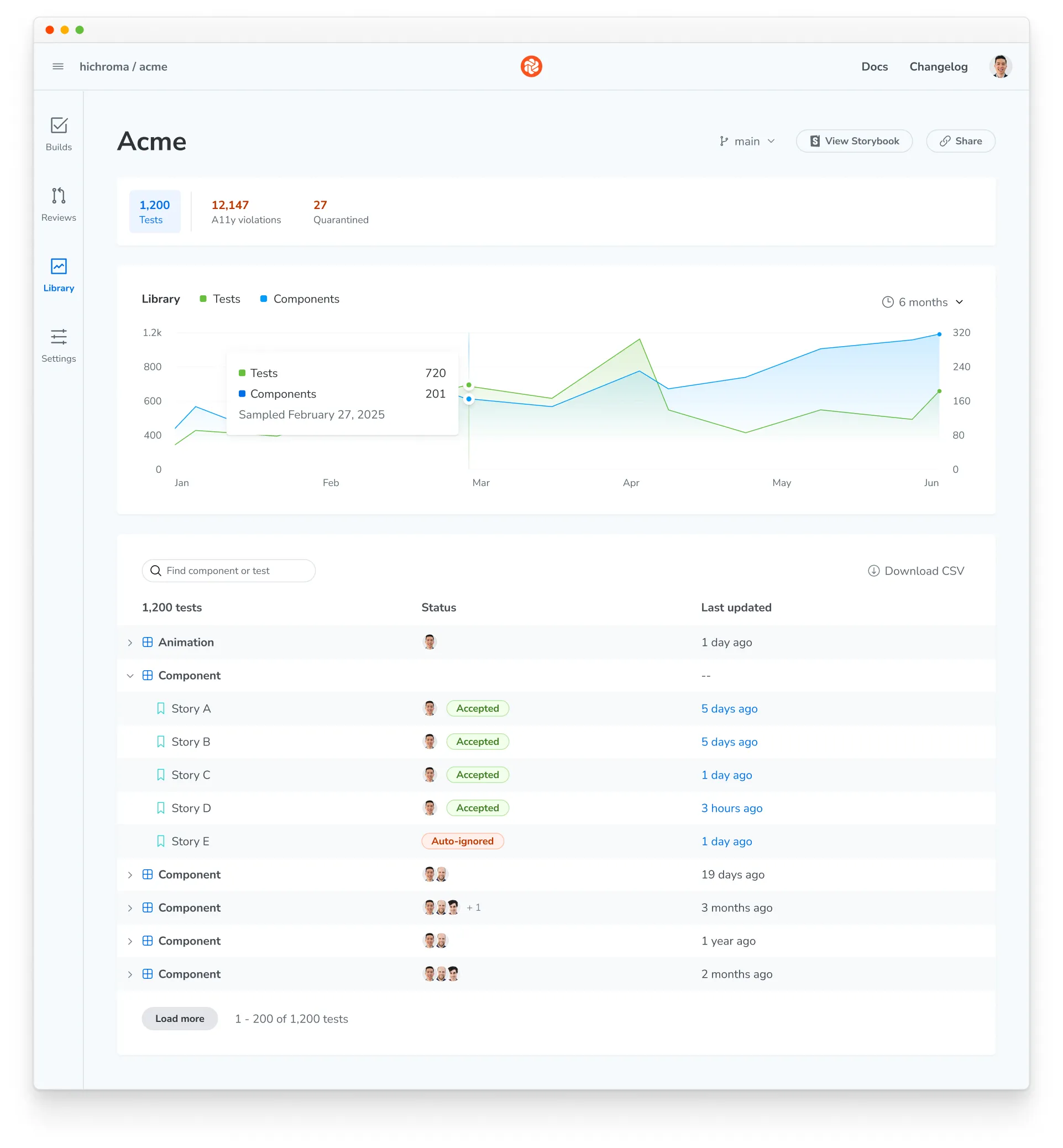Click the Story E bookmark icon
The width and height of the screenshot is (1063, 1148).
(161, 841)
